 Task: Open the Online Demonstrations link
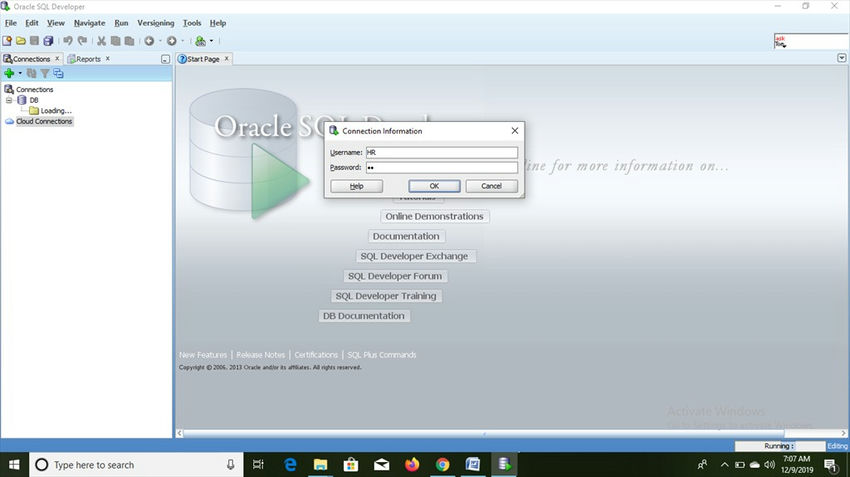pyautogui.click(x=434, y=216)
